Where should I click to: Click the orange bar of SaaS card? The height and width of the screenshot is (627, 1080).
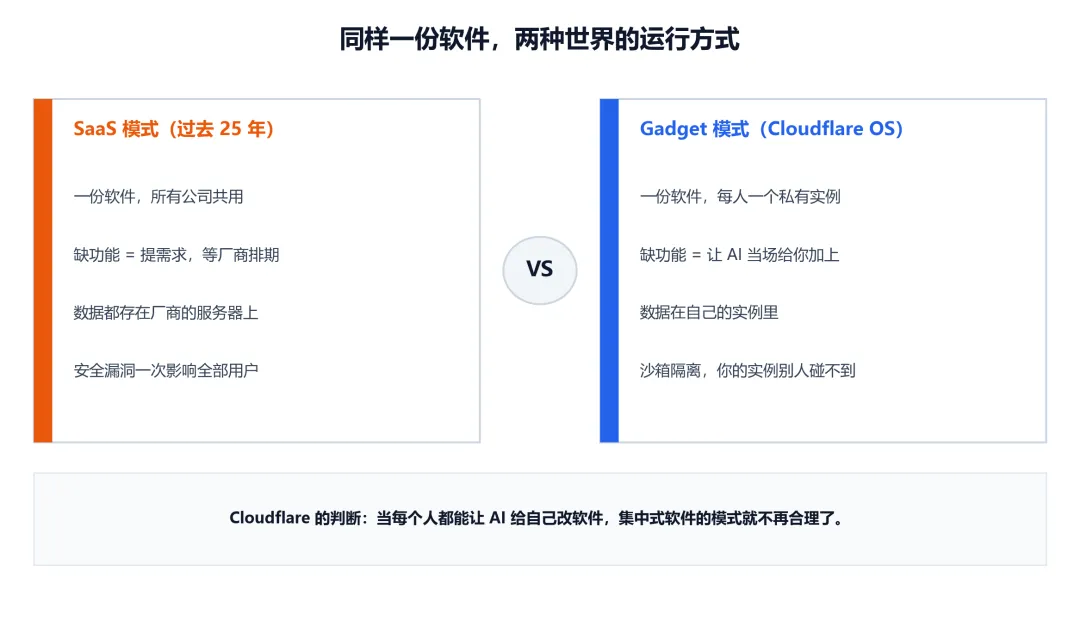(43, 270)
